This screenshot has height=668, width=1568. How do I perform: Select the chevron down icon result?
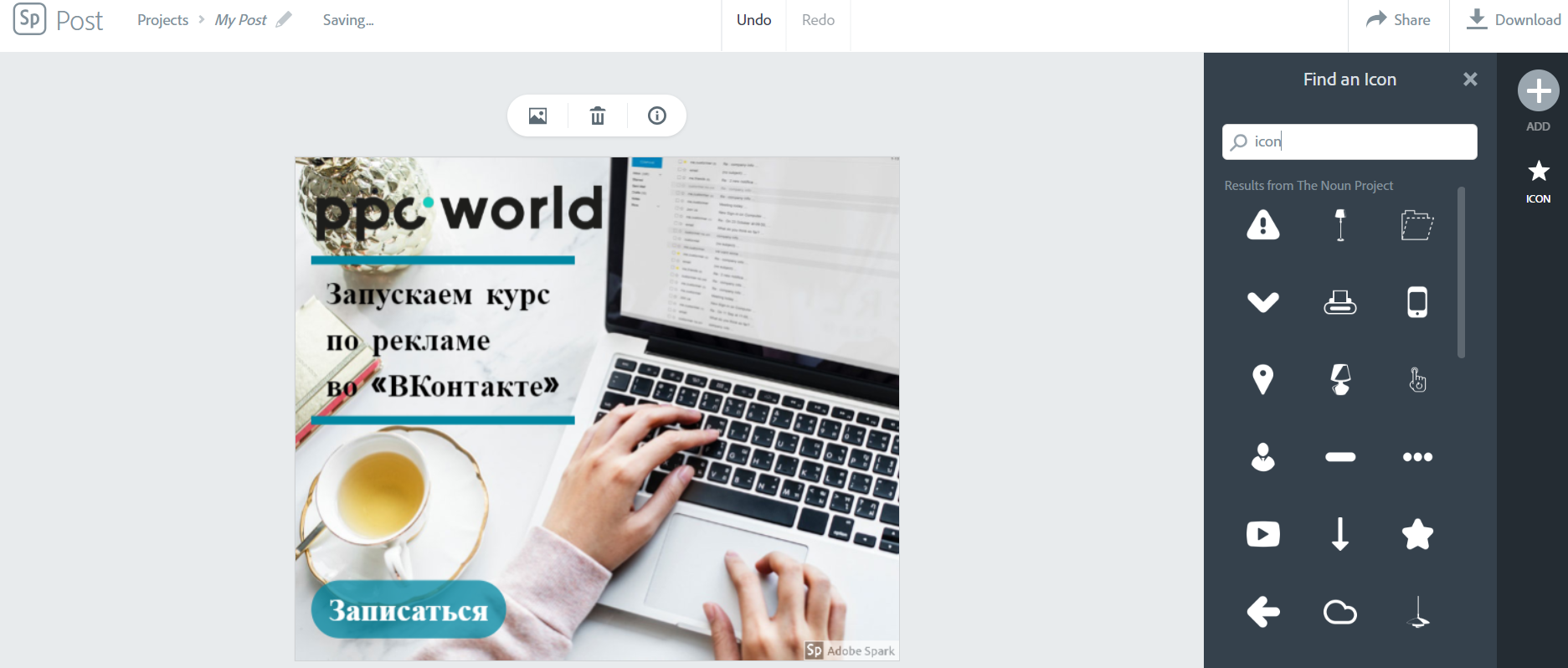[x=1262, y=302]
